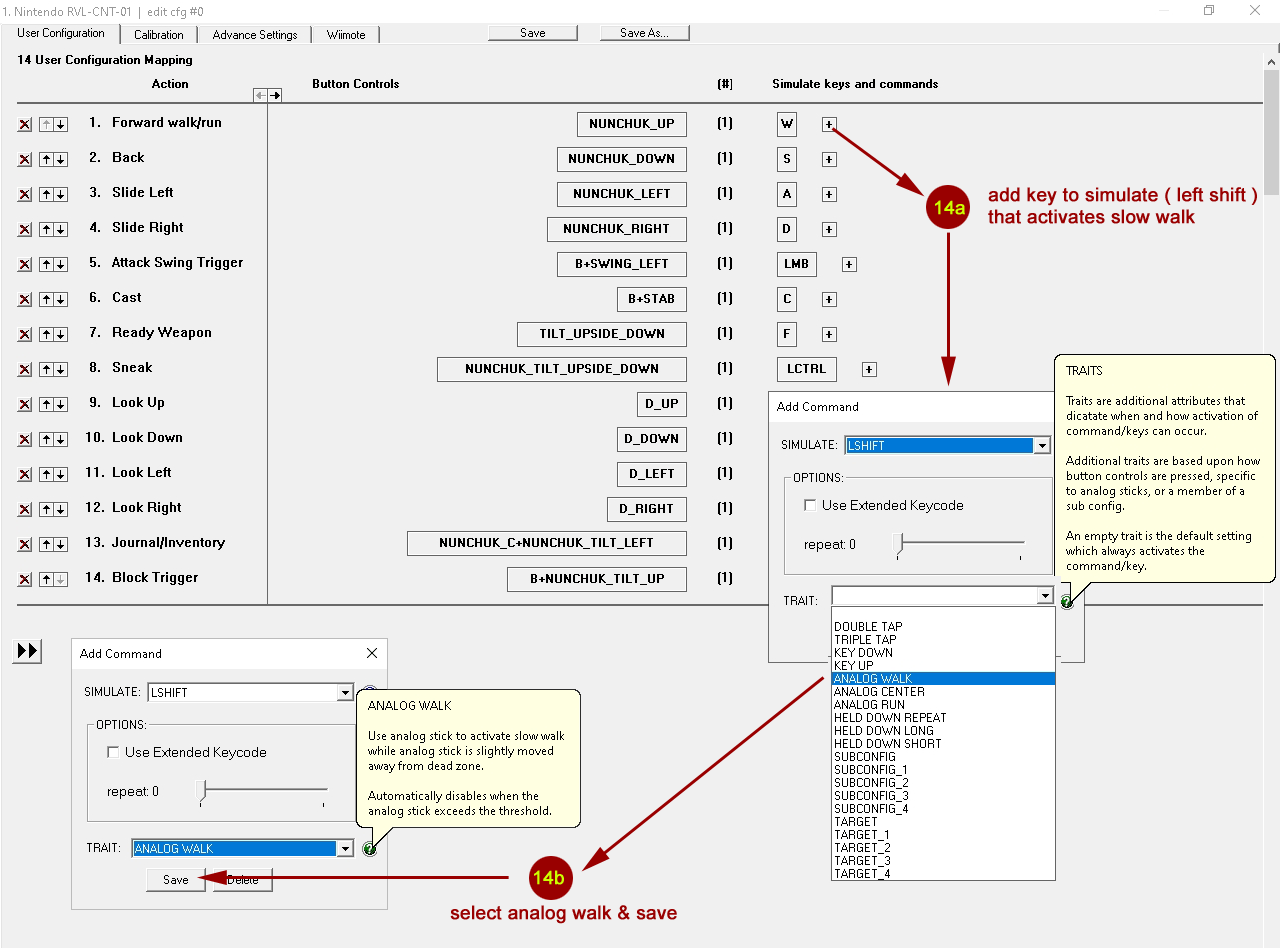Click the repeat slider in lower-left dialog

pyautogui.click(x=203, y=793)
